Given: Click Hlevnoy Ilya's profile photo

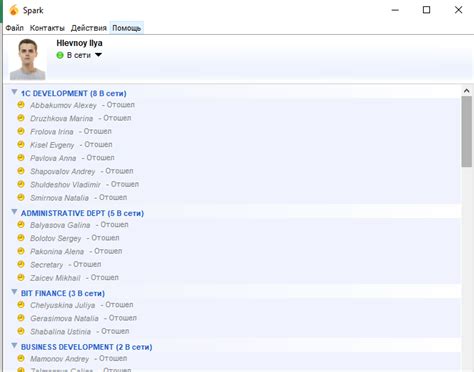Looking at the screenshot, I should point(27,59).
